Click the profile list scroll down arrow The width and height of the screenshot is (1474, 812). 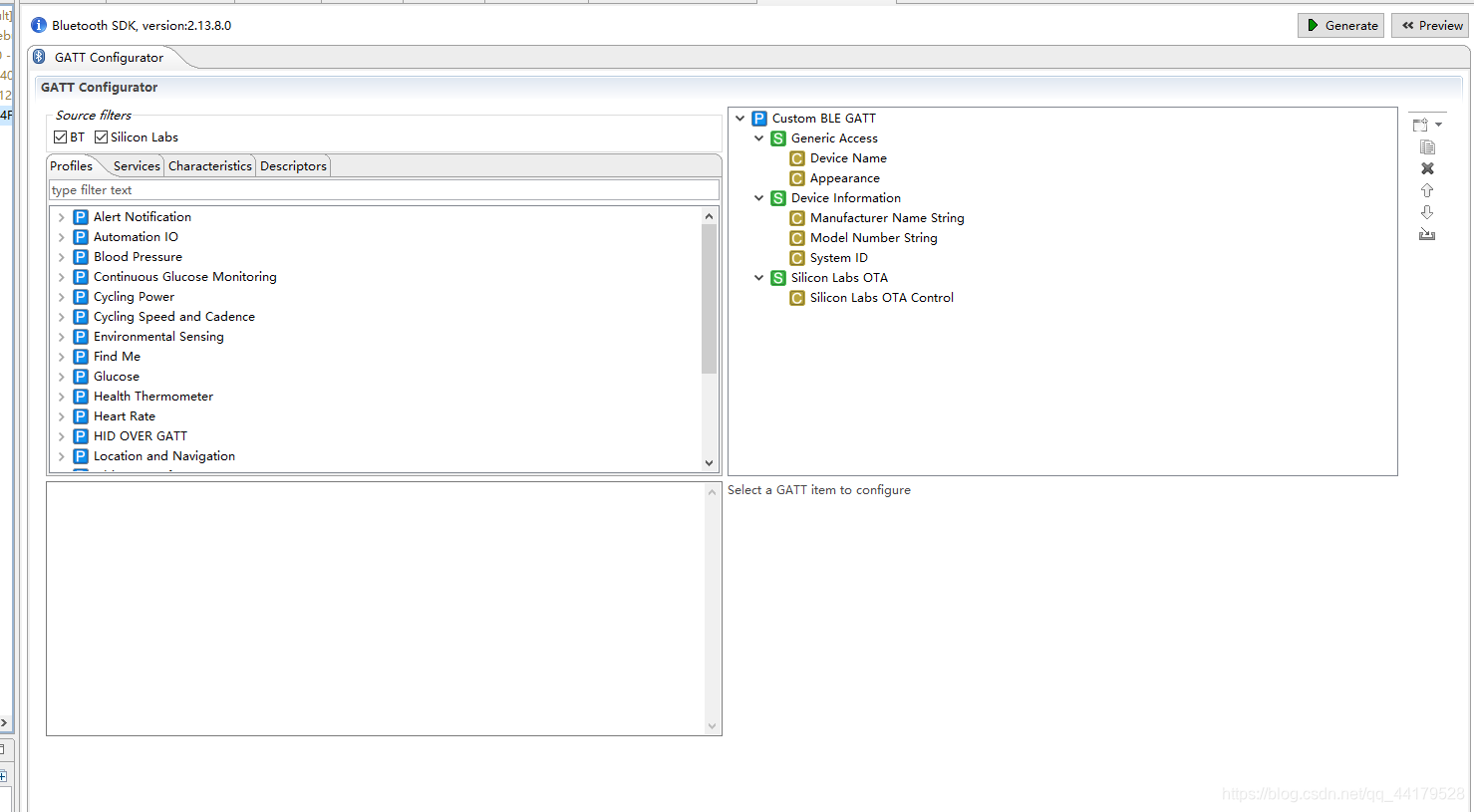click(710, 463)
